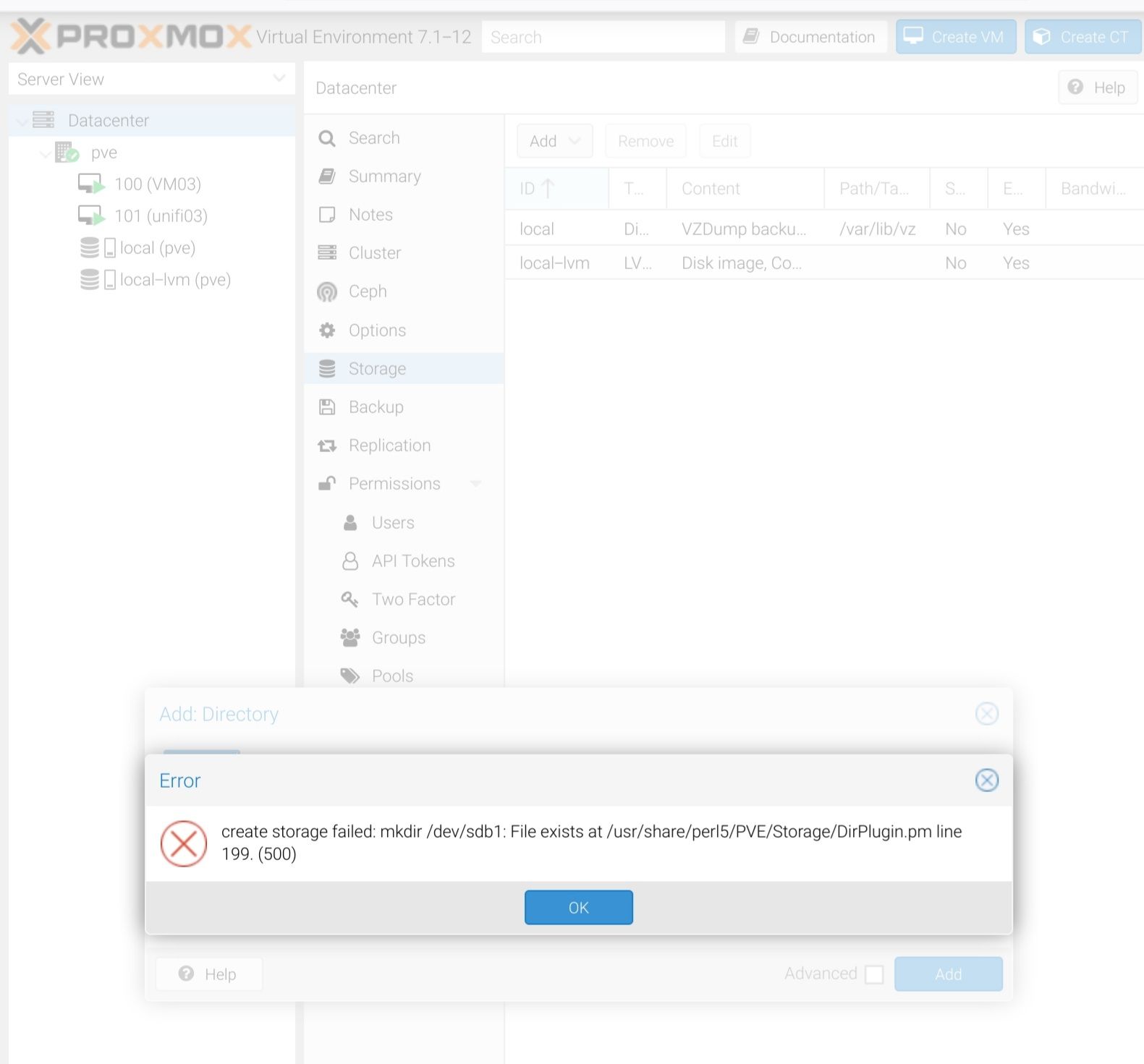The width and height of the screenshot is (1144, 1064).
Task: Click the Pools tags icon
Action: 350,676
